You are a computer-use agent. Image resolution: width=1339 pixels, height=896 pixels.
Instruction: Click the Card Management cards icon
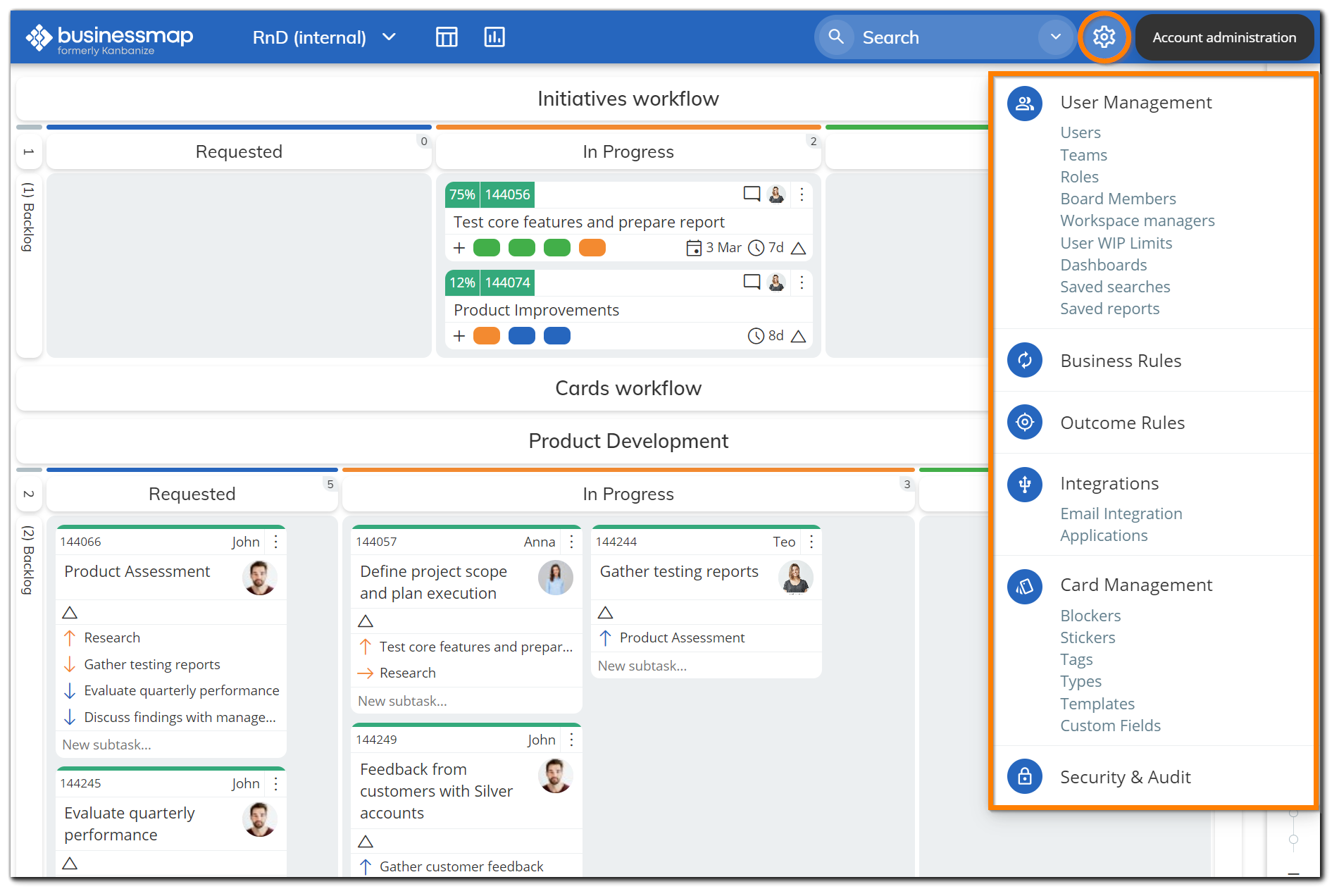click(x=1025, y=586)
